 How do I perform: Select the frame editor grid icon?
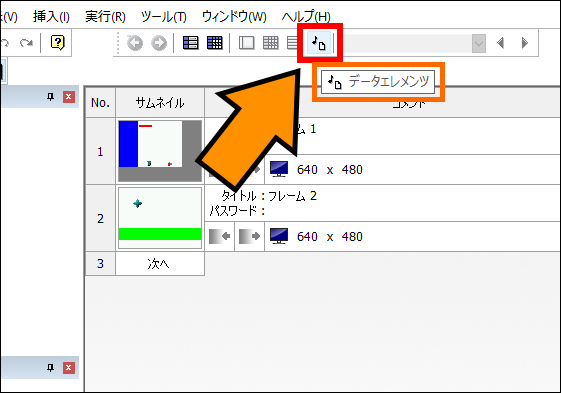215,43
